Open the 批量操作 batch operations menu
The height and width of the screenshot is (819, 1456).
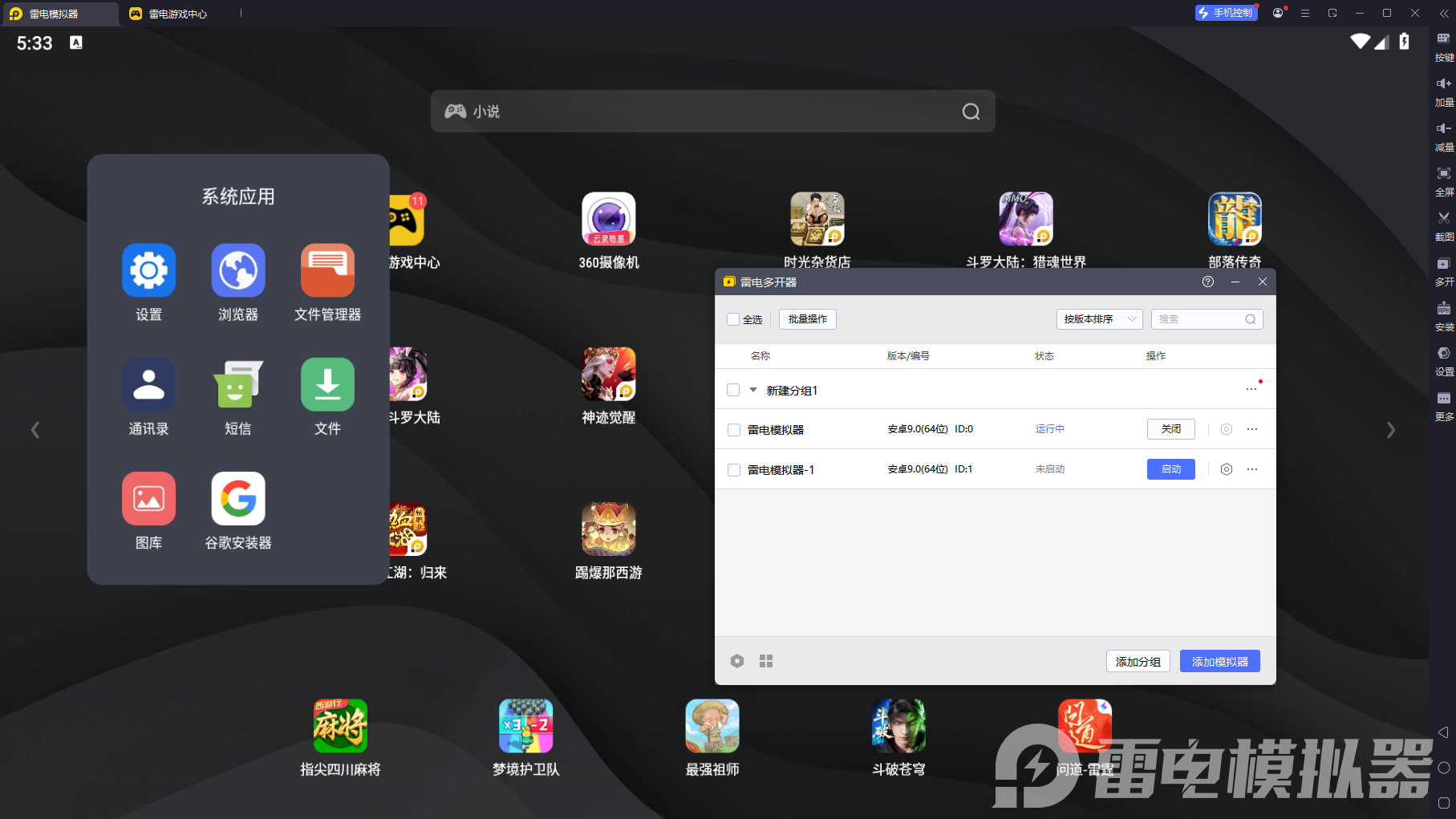coord(807,319)
